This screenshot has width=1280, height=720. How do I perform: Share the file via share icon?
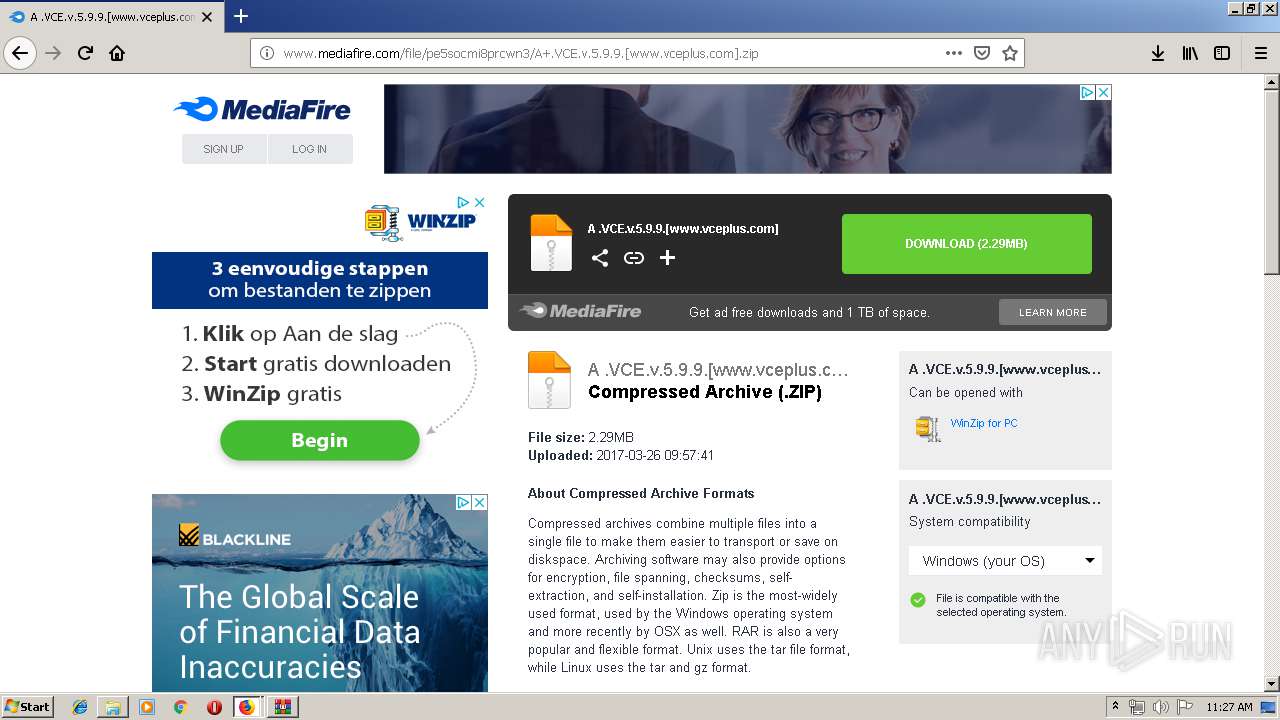point(600,258)
